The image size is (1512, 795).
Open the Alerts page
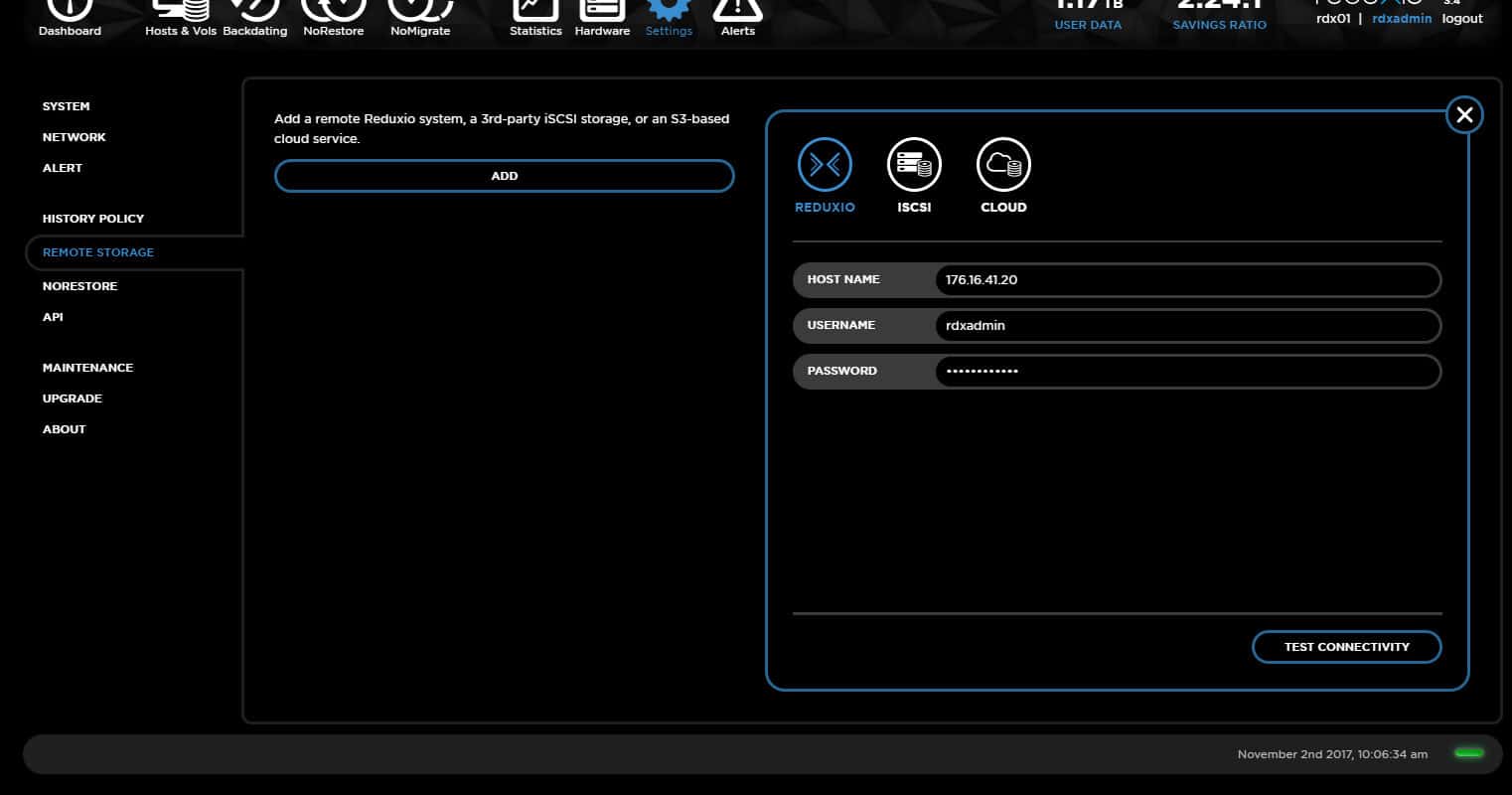[x=738, y=18]
